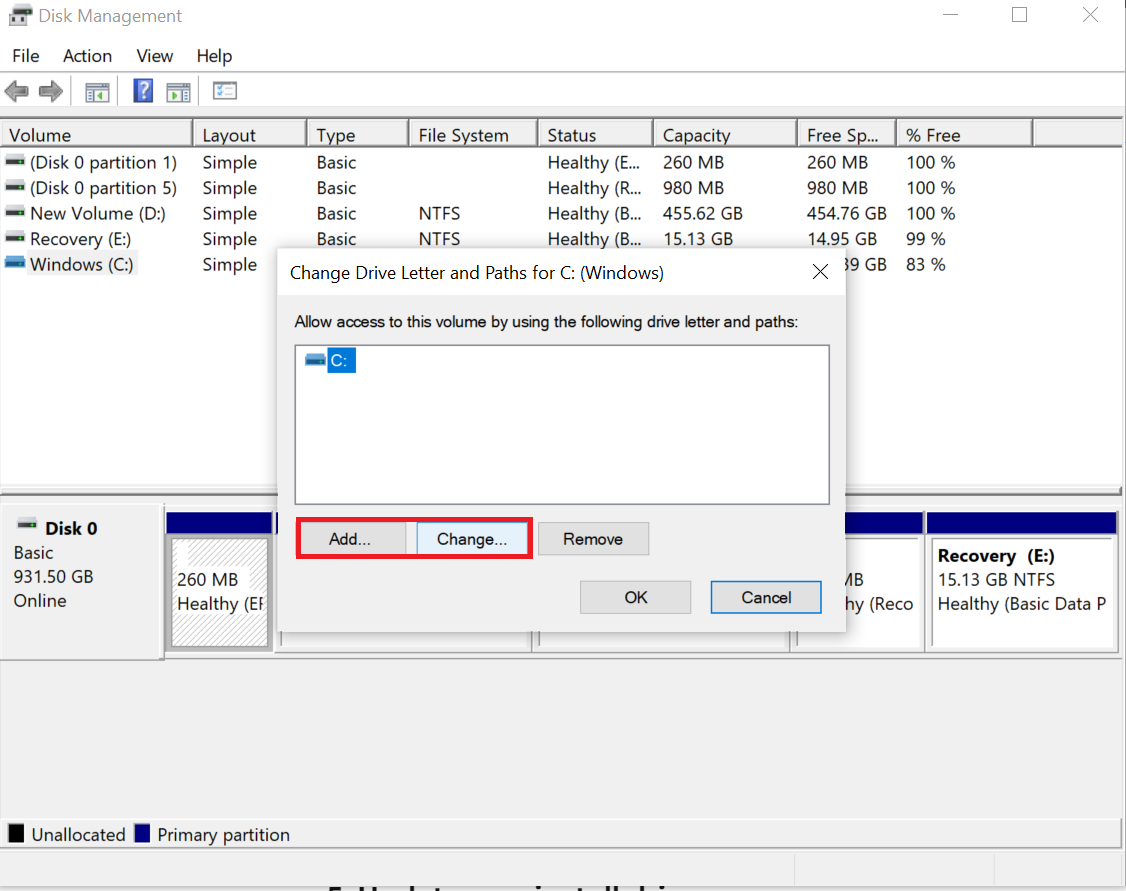Click the 99 % free cell
The height and width of the screenshot is (891, 1126).
pyautogui.click(x=925, y=238)
